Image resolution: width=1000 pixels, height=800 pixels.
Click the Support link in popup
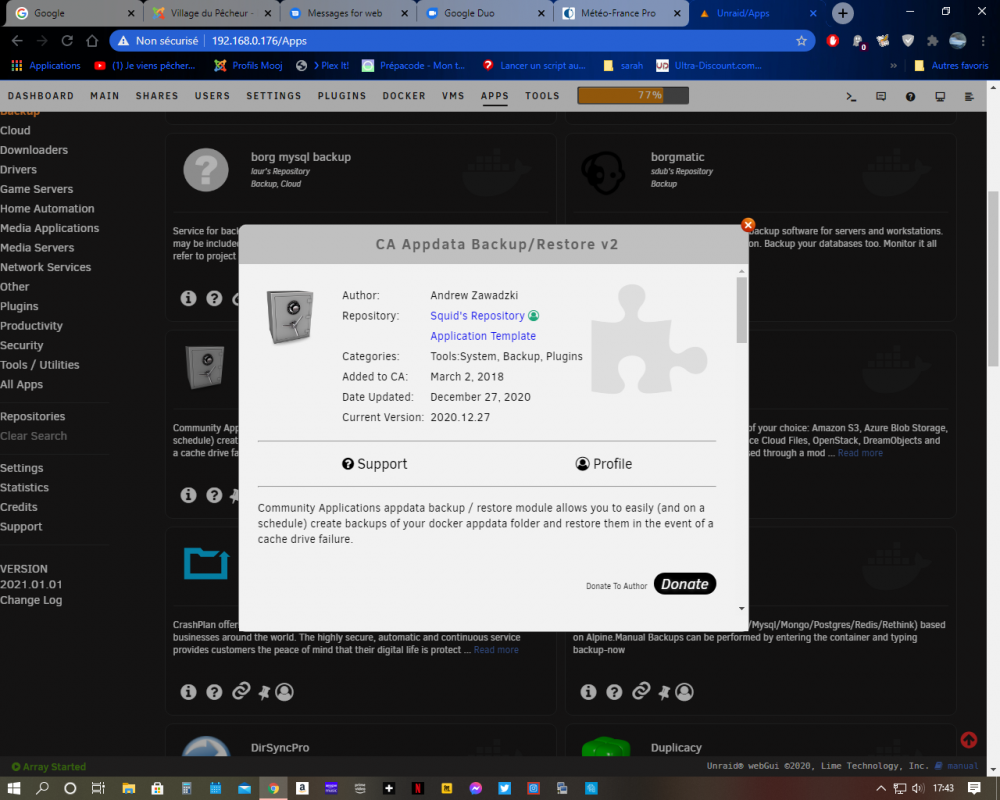[374, 464]
